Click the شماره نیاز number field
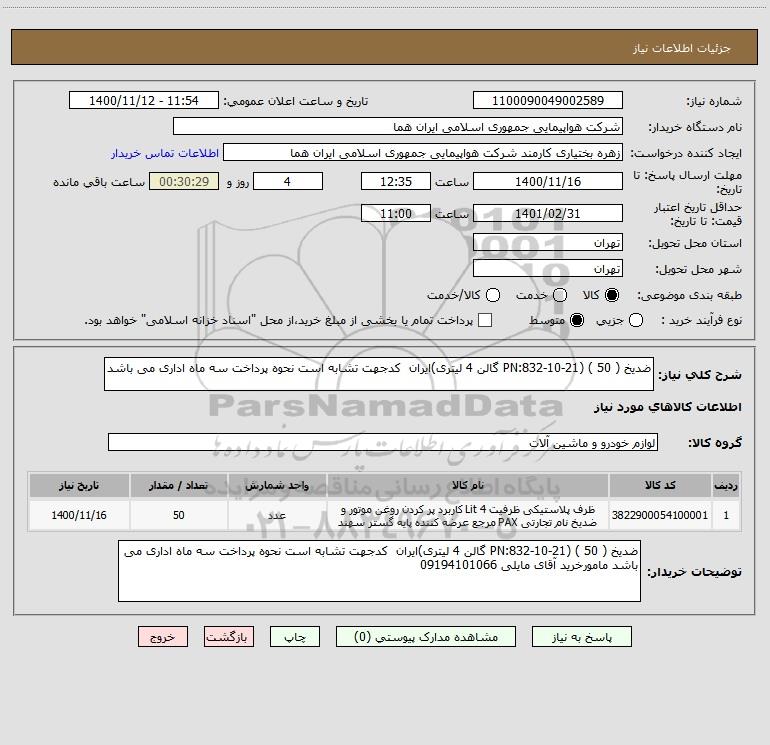Viewport: 770px width, 745px height. coord(547,101)
